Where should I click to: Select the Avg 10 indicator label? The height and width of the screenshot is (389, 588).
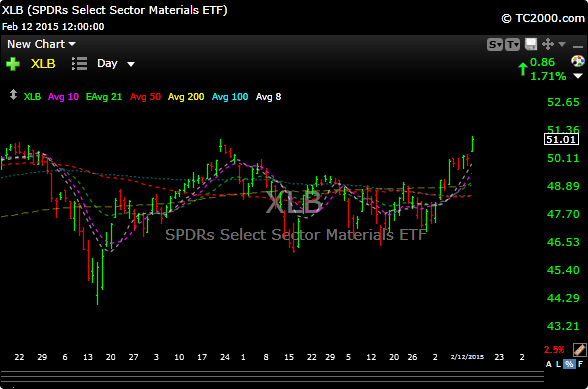63,97
